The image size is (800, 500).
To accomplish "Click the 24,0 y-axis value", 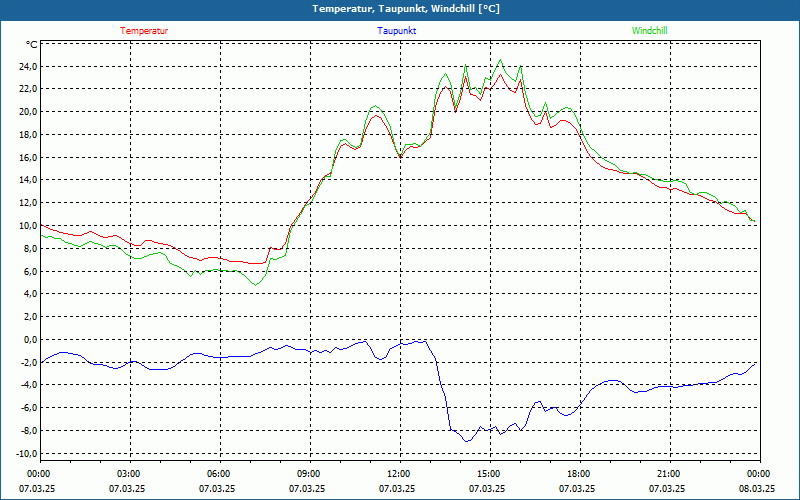I will (x=28, y=66).
